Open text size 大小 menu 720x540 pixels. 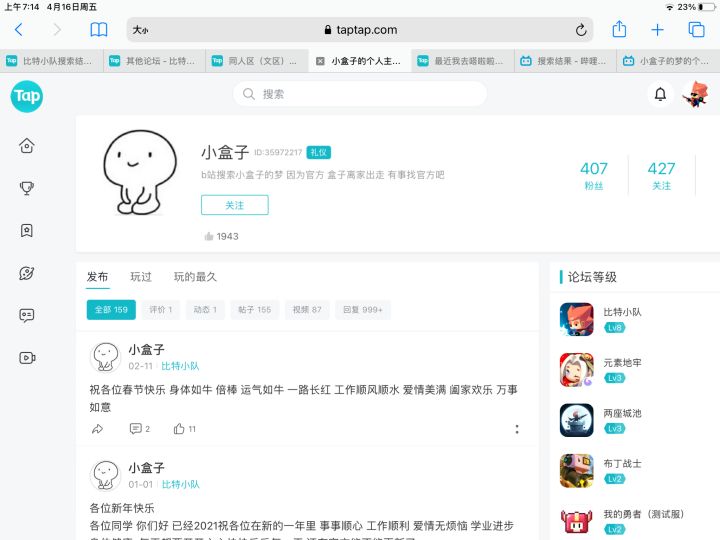click(x=141, y=30)
